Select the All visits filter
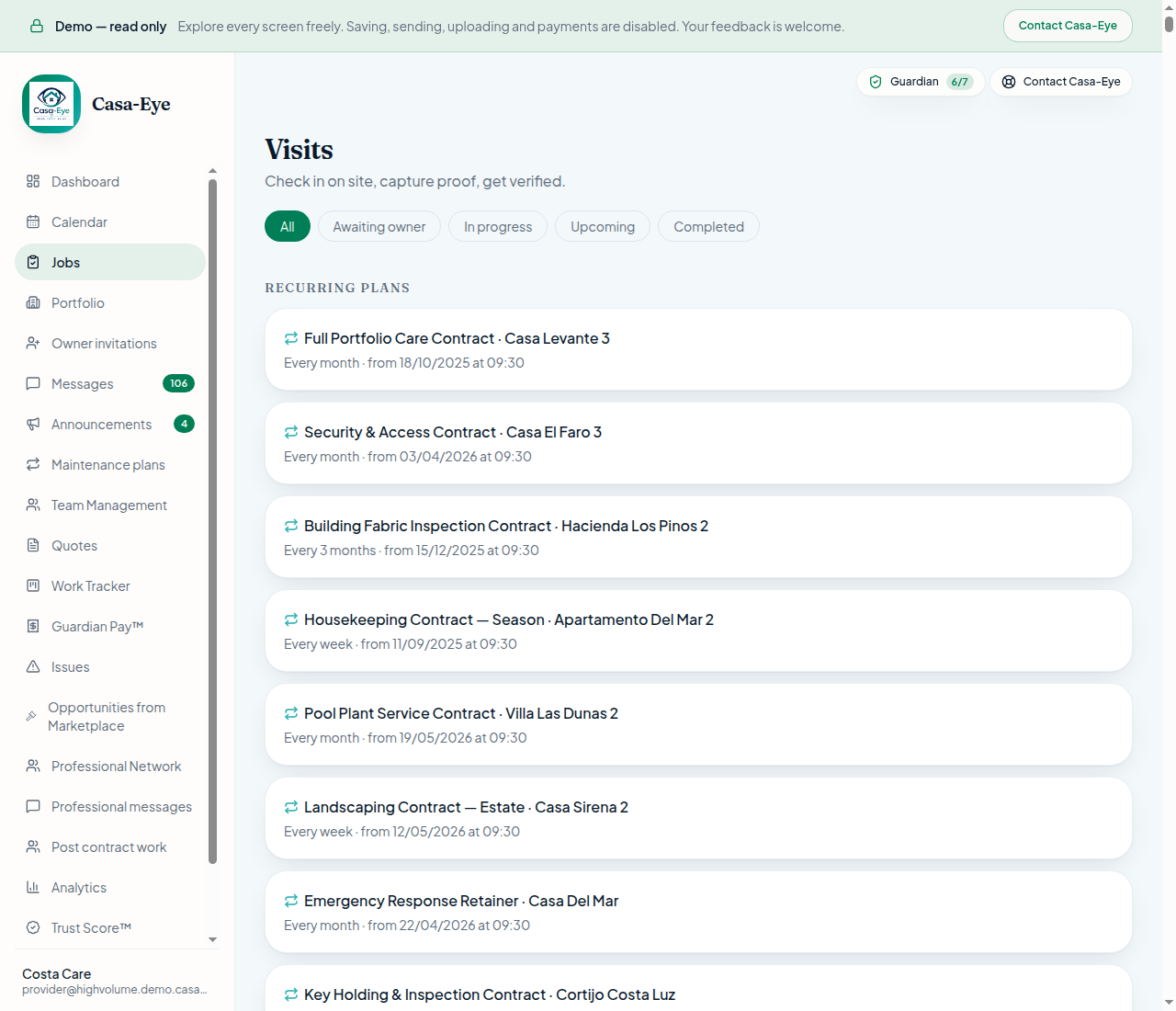 288,226
